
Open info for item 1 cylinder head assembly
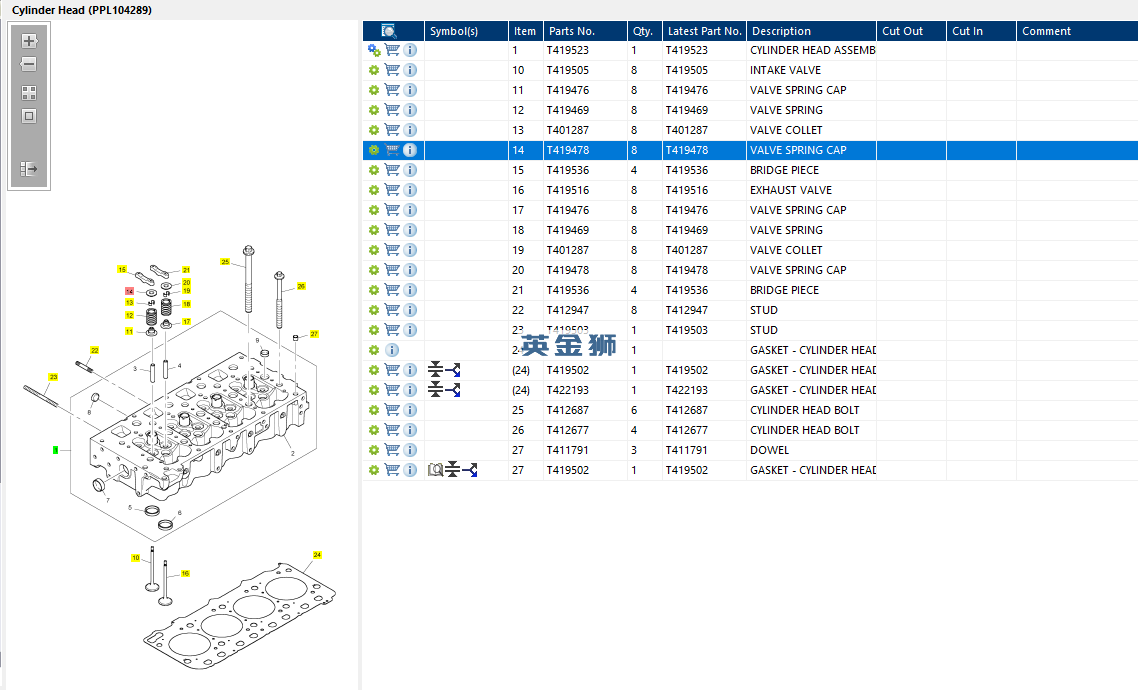(x=410, y=50)
